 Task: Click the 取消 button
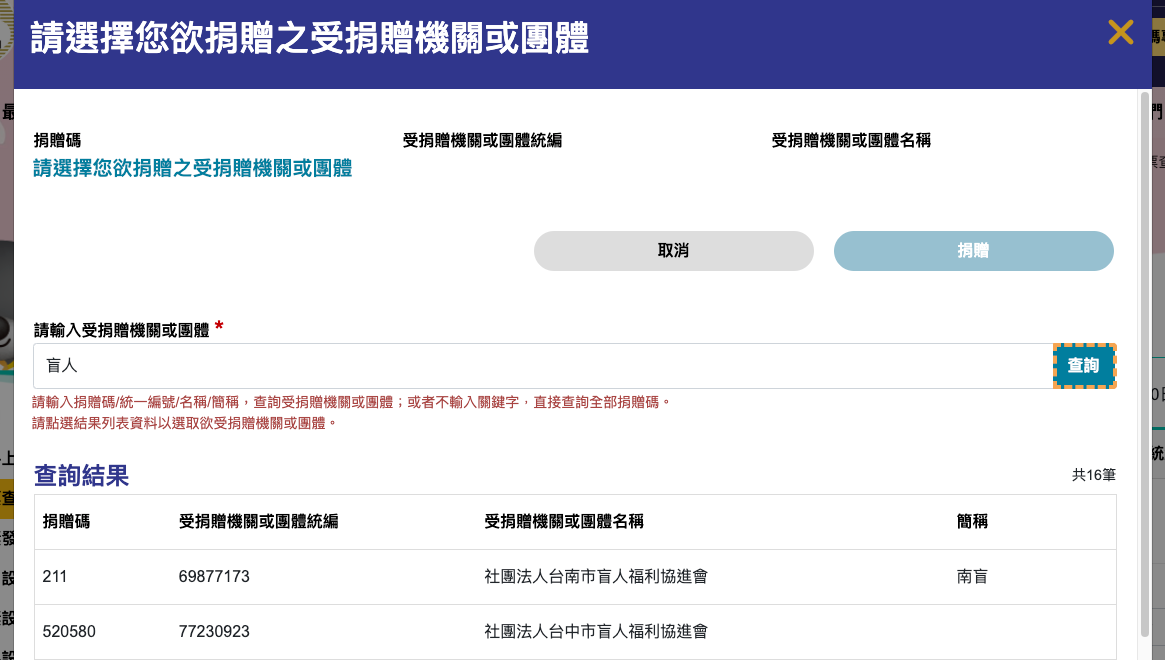[673, 251]
